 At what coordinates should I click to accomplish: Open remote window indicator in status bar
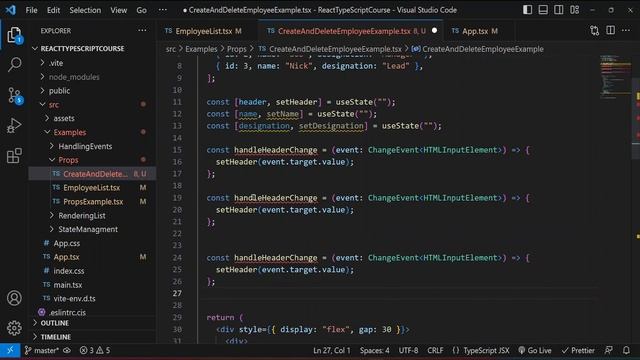click(x=10, y=350)
